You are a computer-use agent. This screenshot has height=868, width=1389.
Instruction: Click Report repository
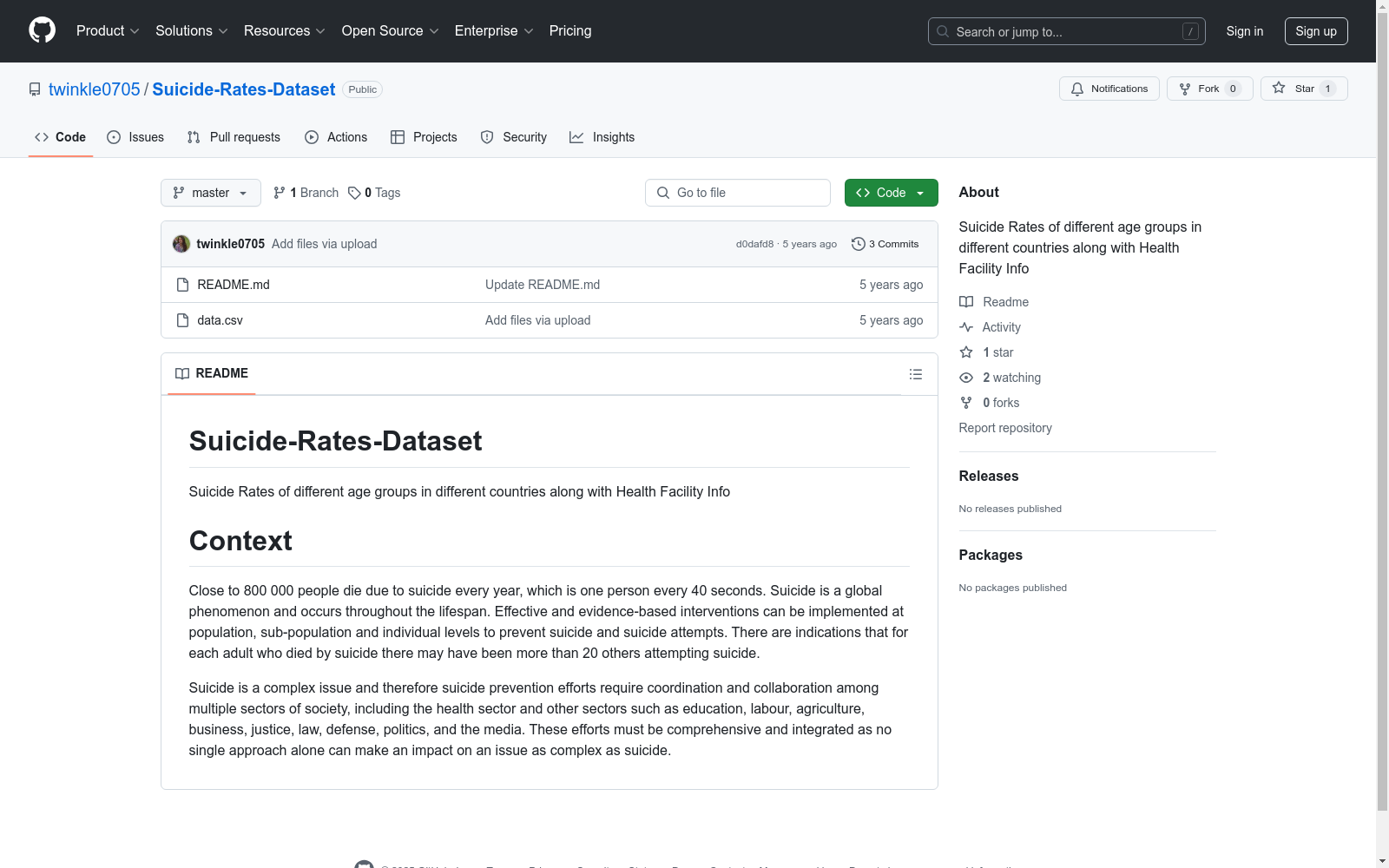click(x=1005, y=428)
